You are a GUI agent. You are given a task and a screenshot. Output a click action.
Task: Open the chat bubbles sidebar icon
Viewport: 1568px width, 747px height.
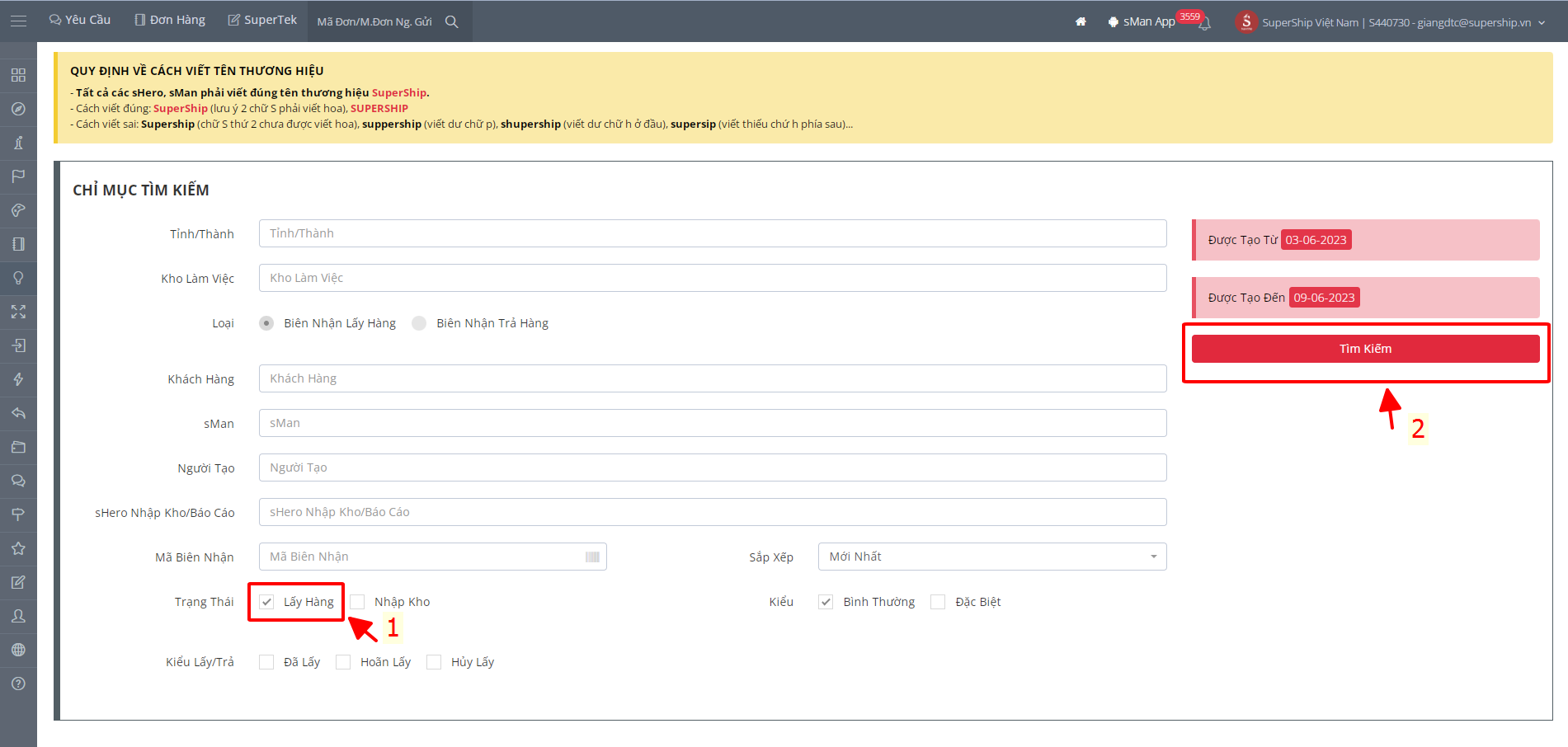(x=18, y=481)
